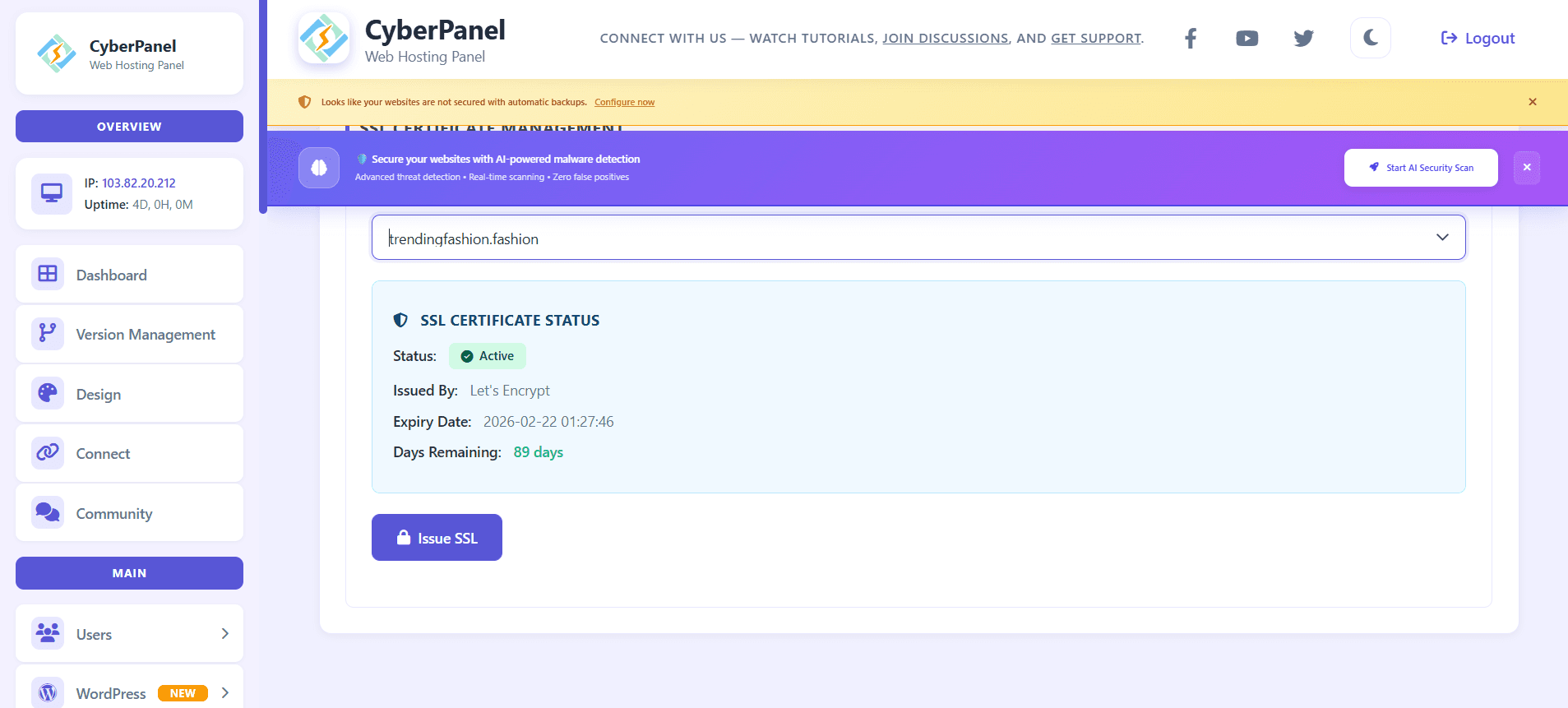The height and width of the screenshot is (708, 1568).
Task: Open the Facebook page icon
Action: [x=1190, y=38]
